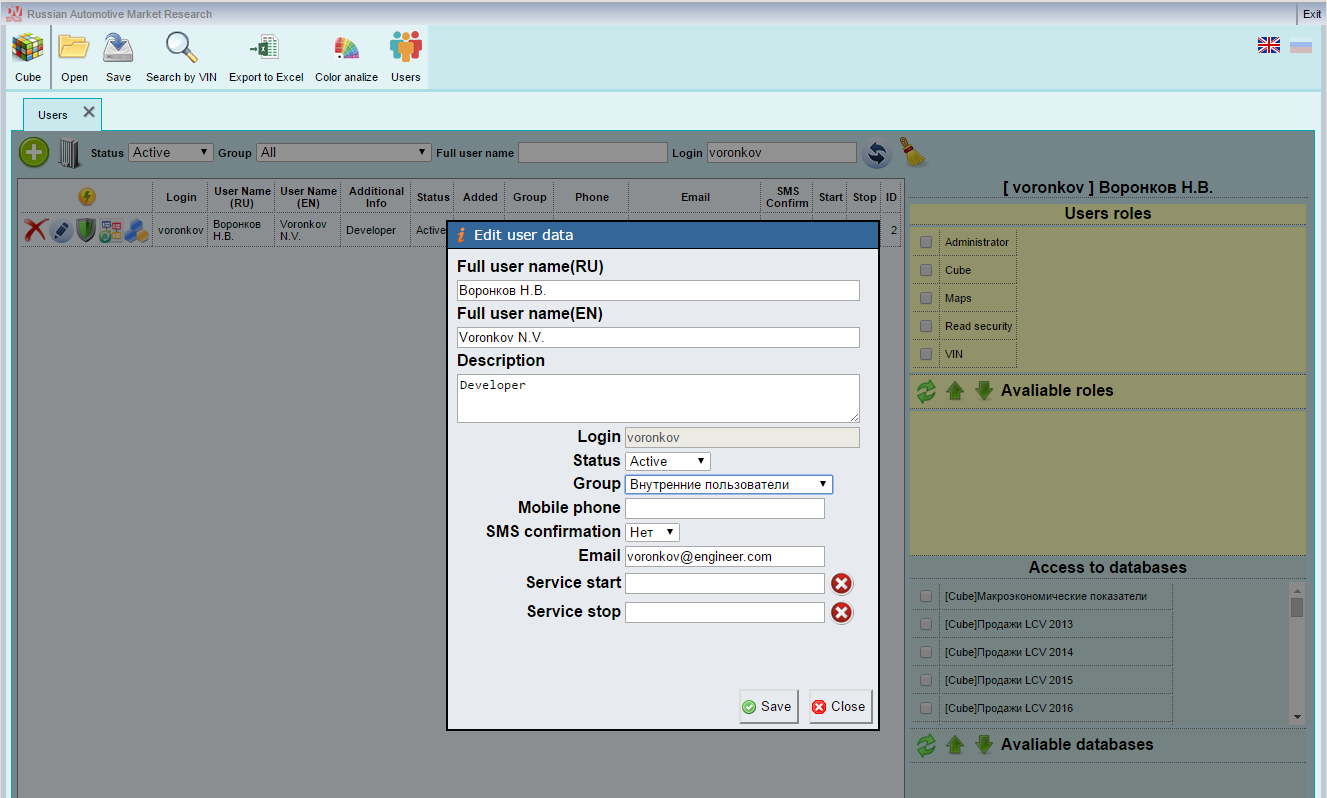This screenshot has height=798, width=1327.
Task: Check the Read security role checkbox
Action: [x=926, y=326]
